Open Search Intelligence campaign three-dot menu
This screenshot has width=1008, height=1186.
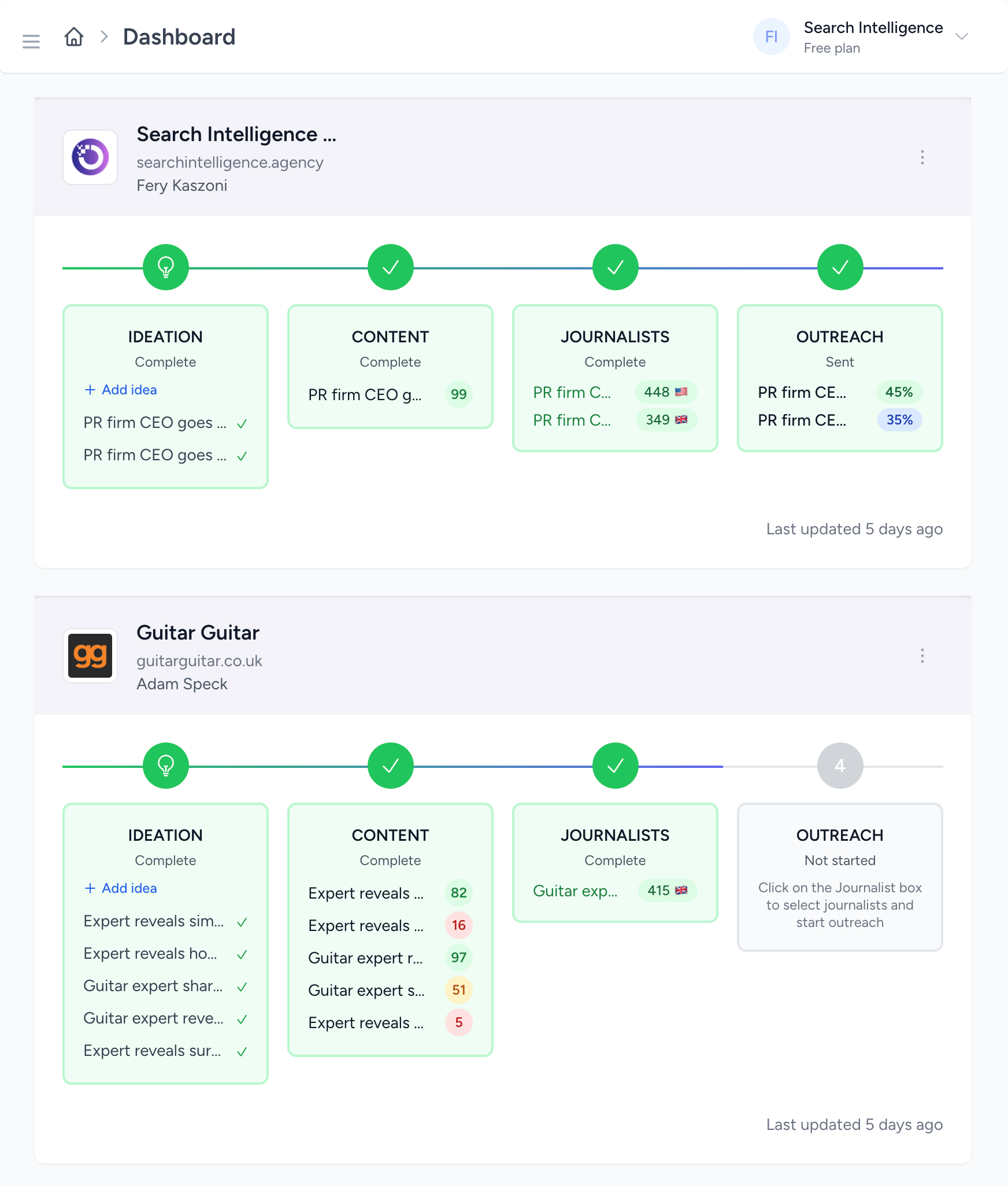922,157
